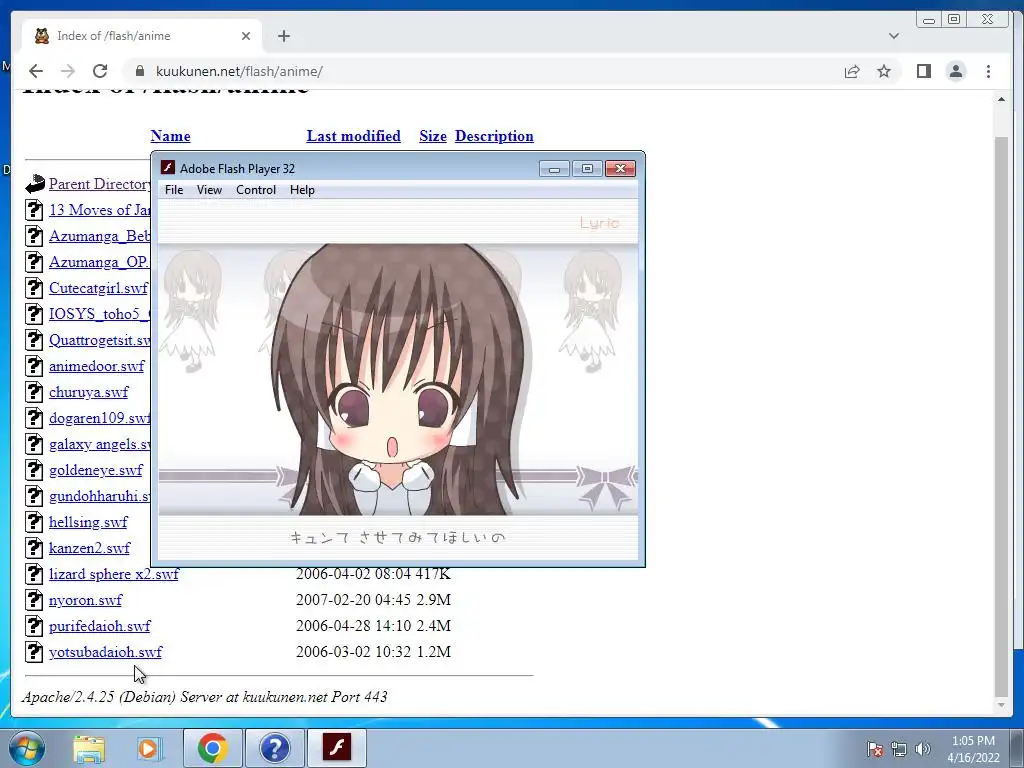Maximize the Adobe Flash Player window
This screenshot has height=768, width=1024.
click(x=587, y=169)
